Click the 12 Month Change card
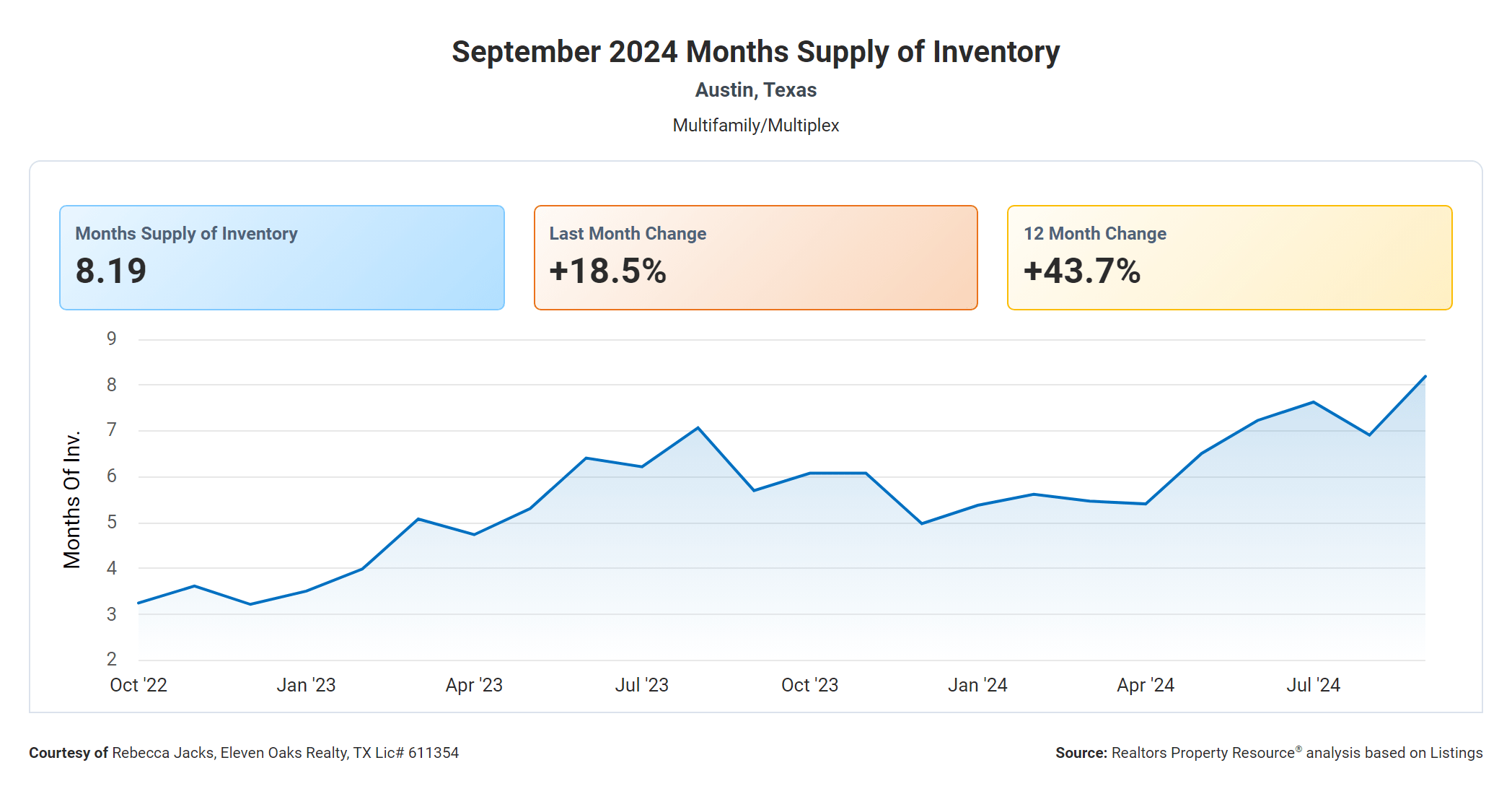This screenshot has height=794, width=1512. 1229,258
